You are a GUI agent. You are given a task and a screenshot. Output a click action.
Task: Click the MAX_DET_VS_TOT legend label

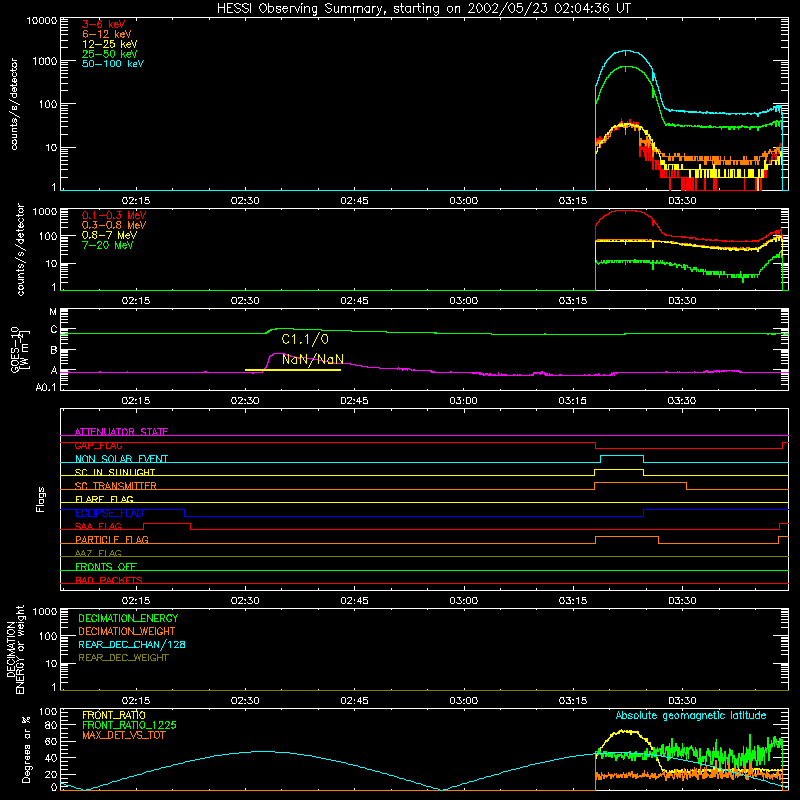click(x=124, y=735)
